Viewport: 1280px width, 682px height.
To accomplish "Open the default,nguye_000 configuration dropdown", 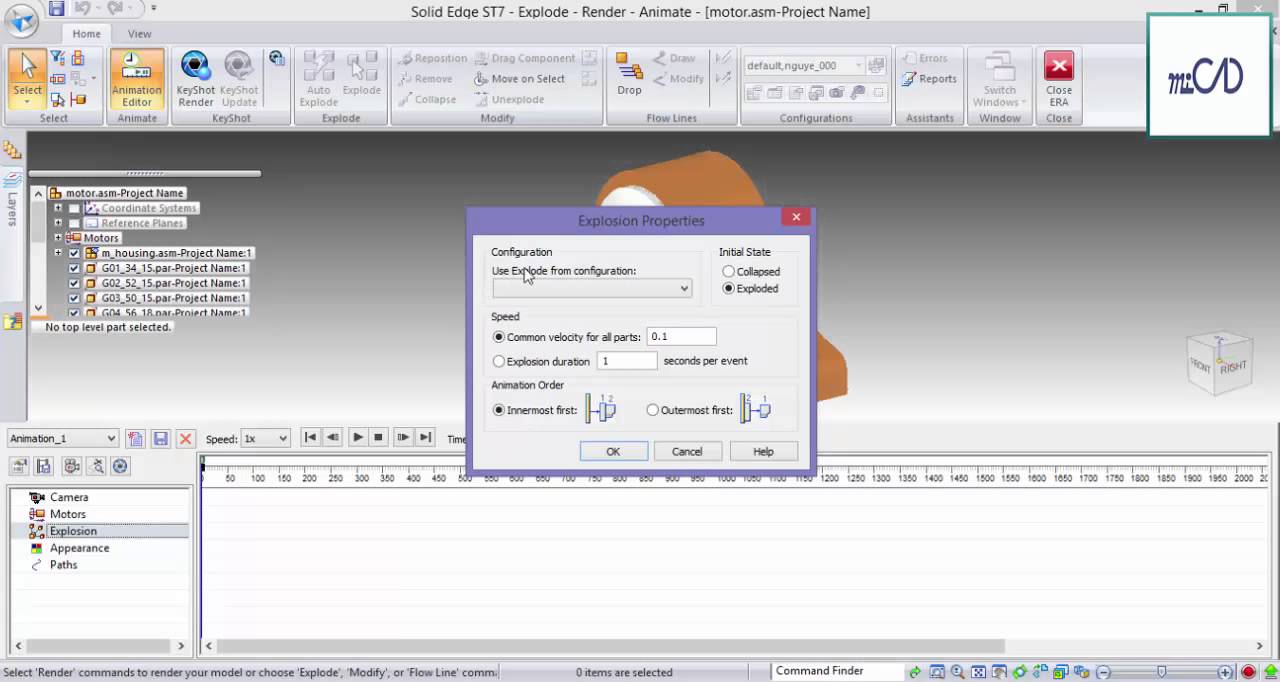I will pyautogui.click(x=804, y=65).
